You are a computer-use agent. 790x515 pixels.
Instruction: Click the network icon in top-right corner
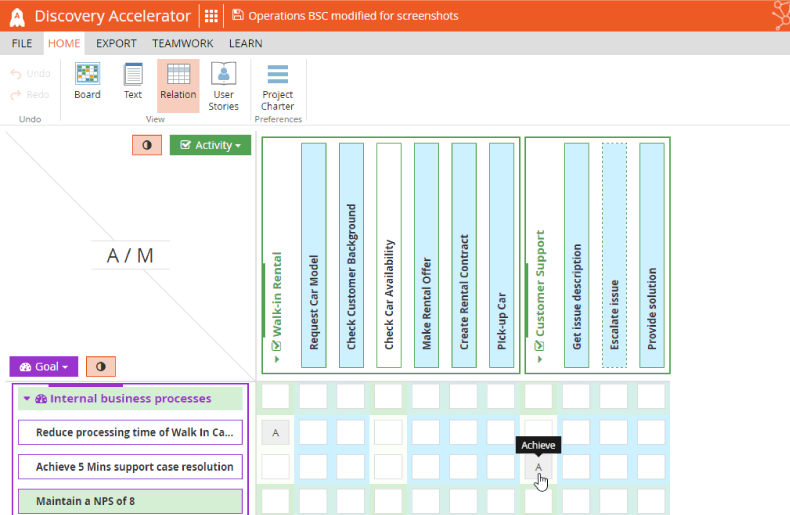[779, 14]
